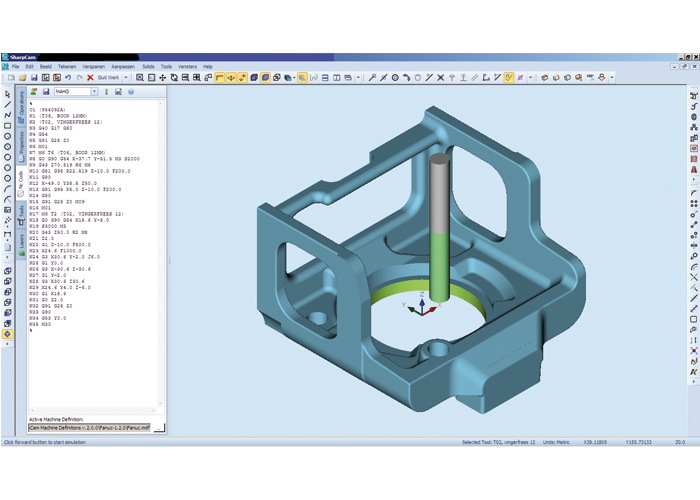Toggle the highlighted checkmark tool button

tap(509, 77)
